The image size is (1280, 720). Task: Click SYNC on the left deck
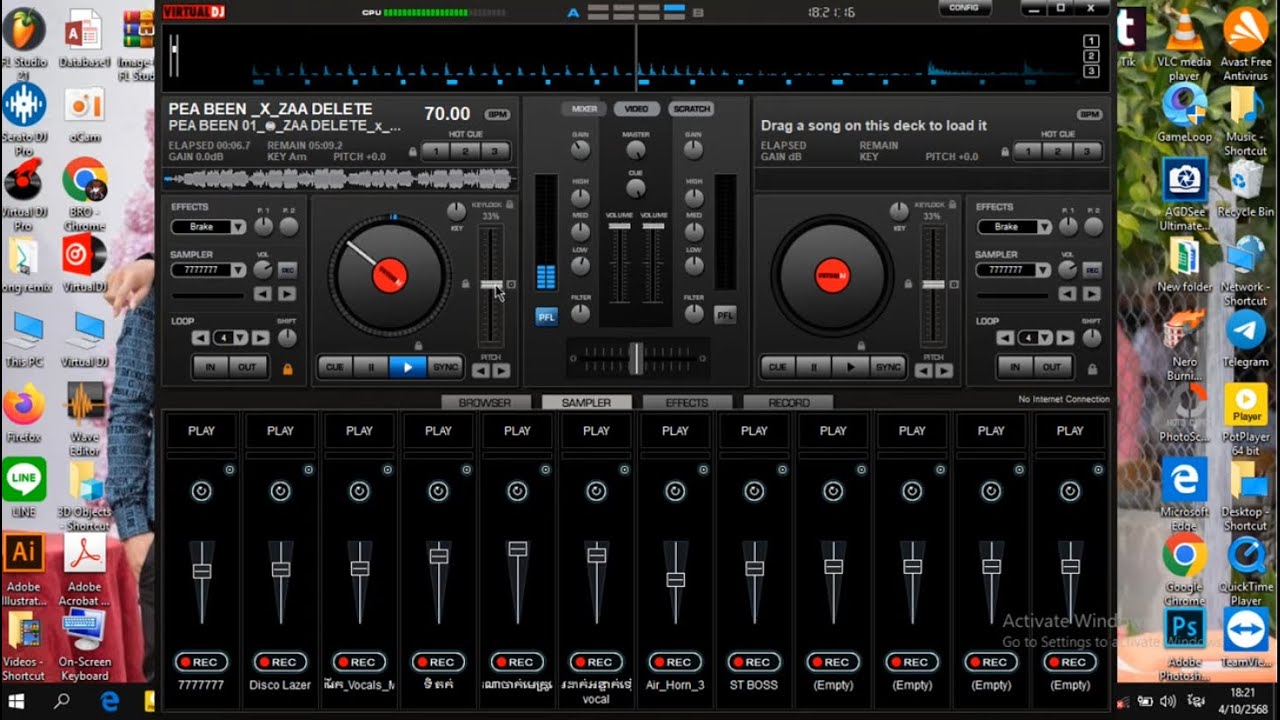445,367
